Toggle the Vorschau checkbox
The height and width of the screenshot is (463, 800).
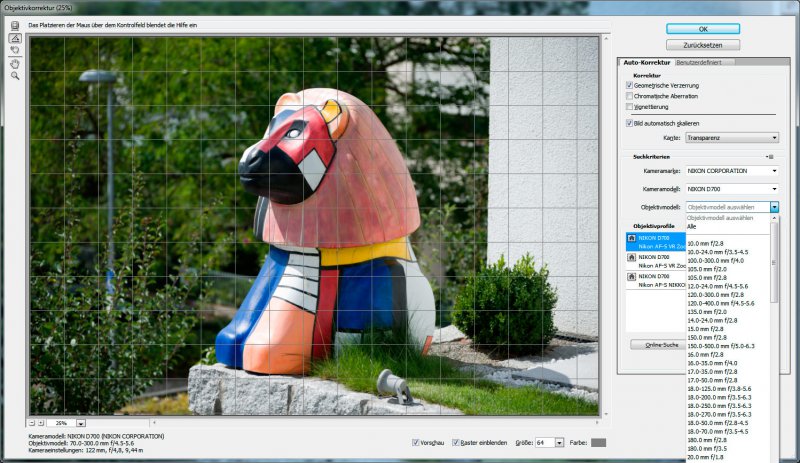point(415,443)
